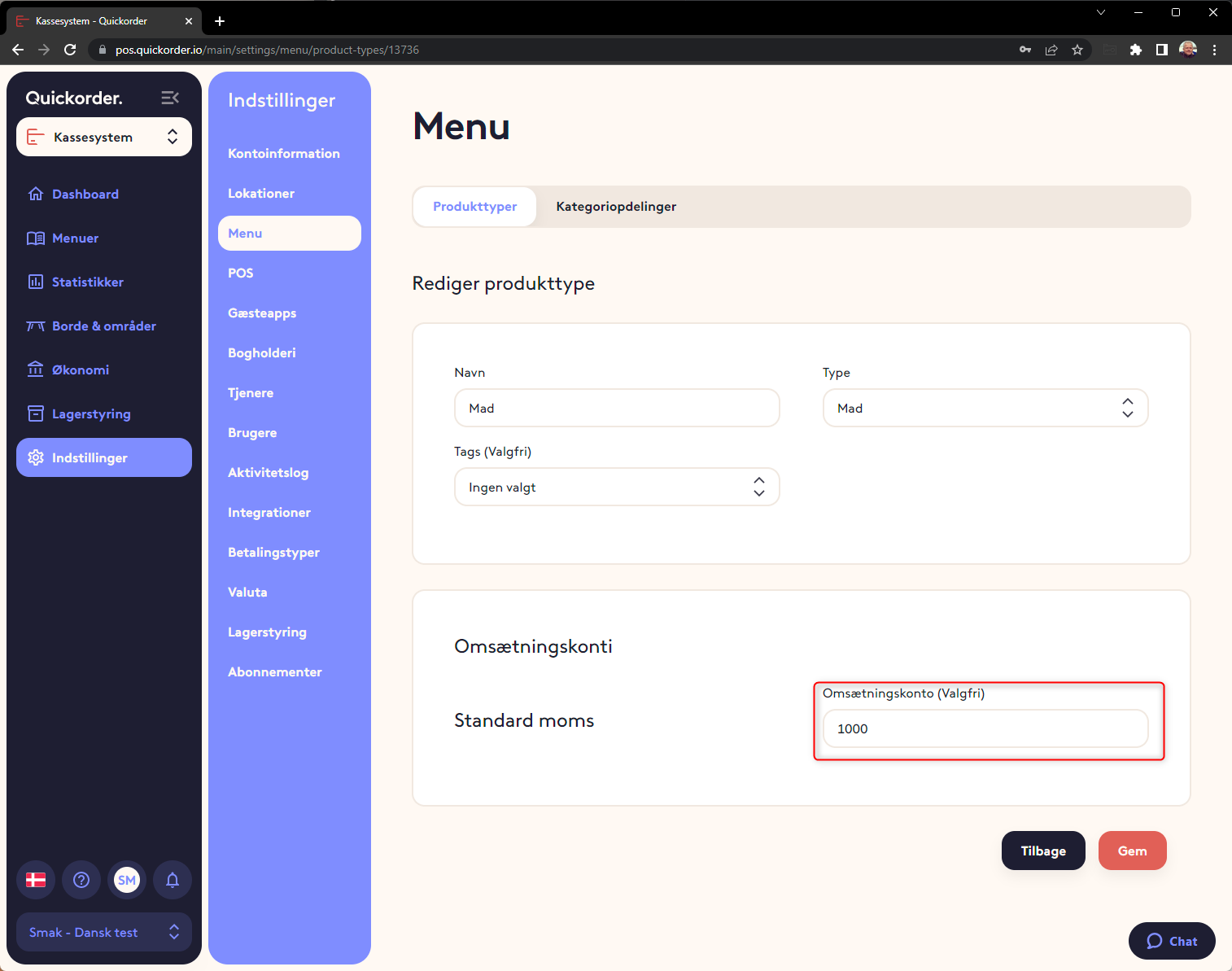1232x971 pixels.
Task: Click the site lock icon in address bar
Action: click(102, 50)
